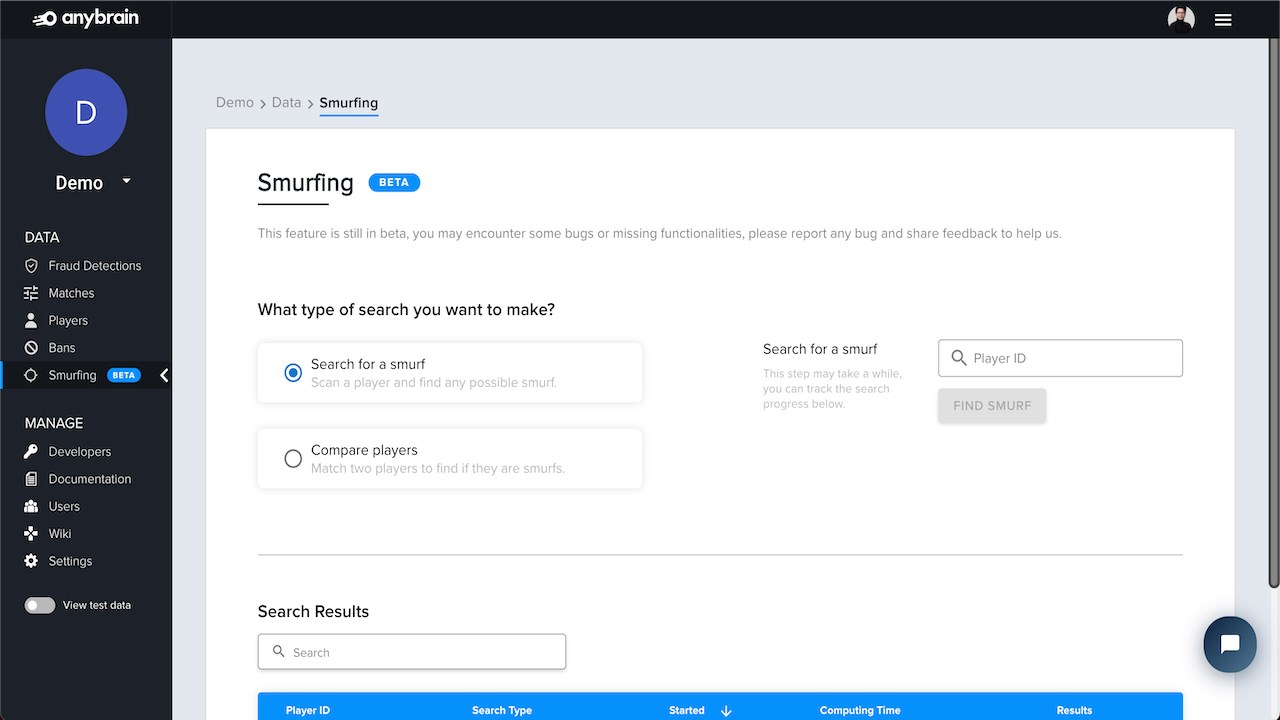Select Compare players radio option
This screenshot has height=720, width=1280.
(293, 459)
